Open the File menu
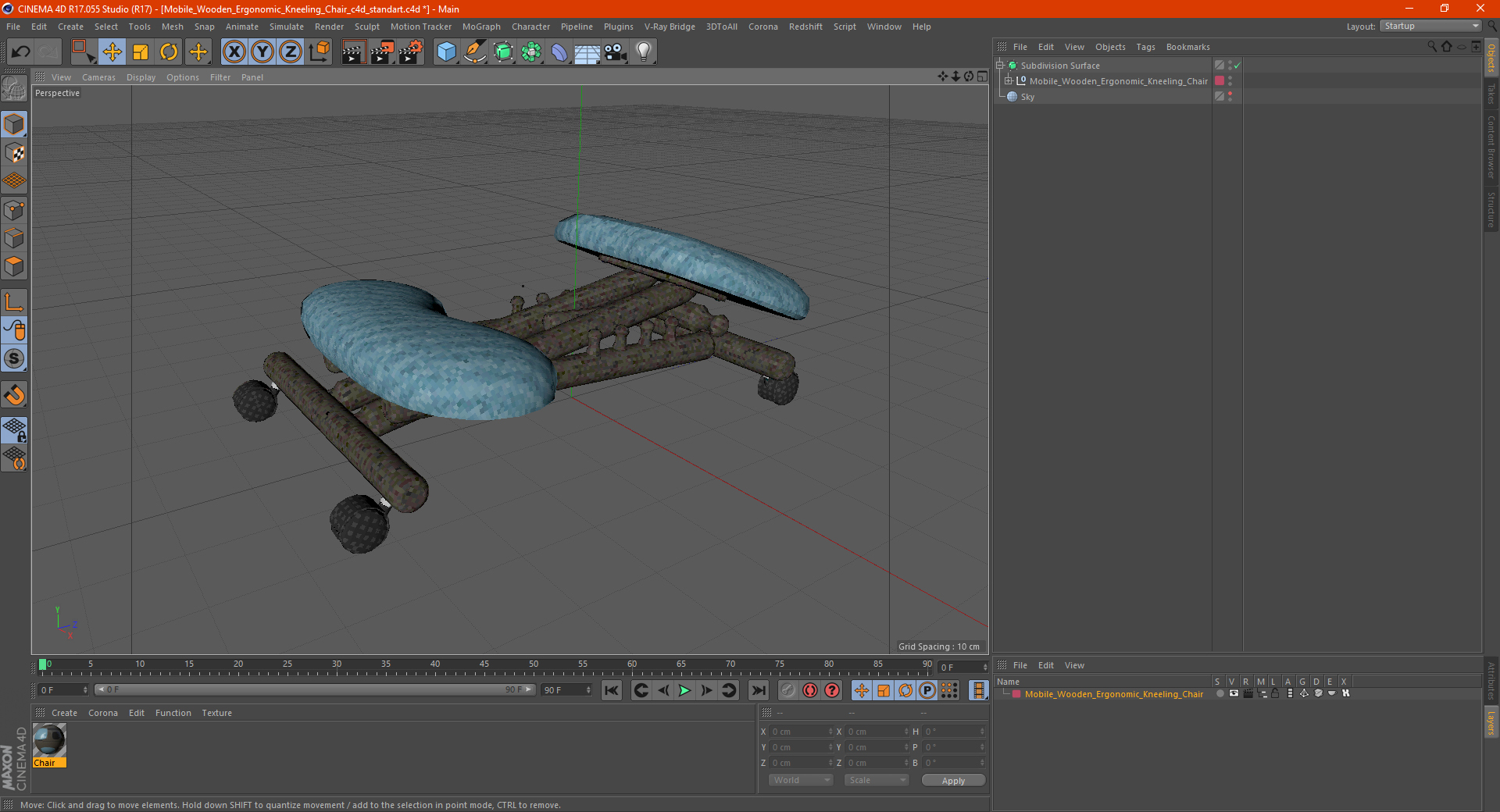 pyautogui.click(x=13, y=27)
